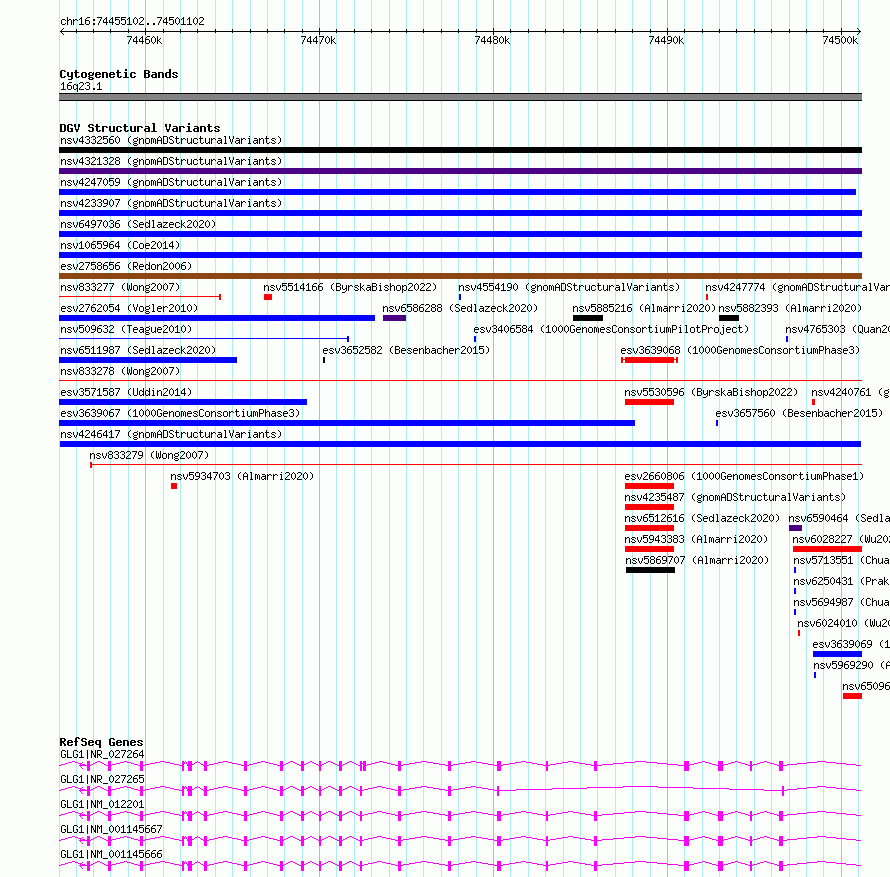Image resolution: width=890 pixels, height=877 pixels.
Task: Open the RefSeq Genes track title
Action: 101,742
